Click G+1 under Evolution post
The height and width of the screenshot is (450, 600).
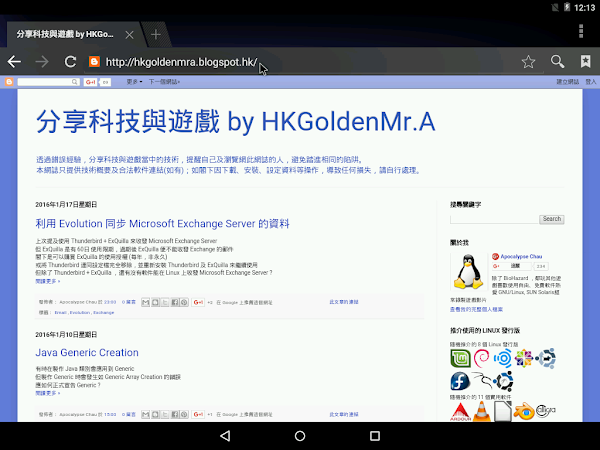[198, 302]
